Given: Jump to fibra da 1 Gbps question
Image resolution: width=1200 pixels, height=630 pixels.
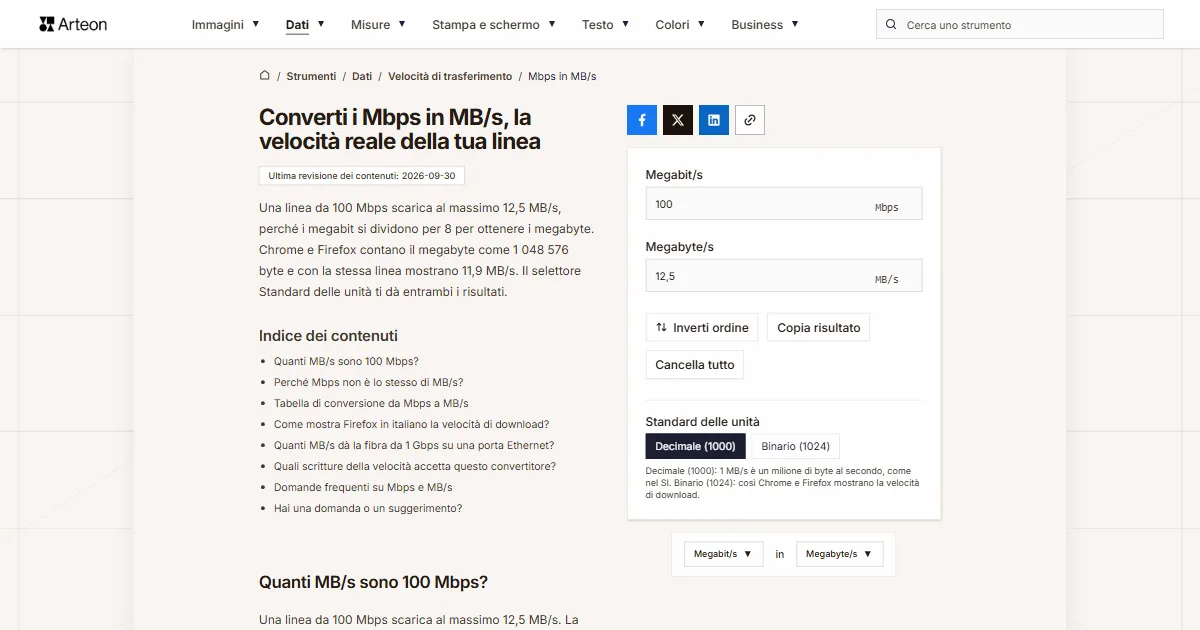Looking at the screenshot, I should 414,445.
